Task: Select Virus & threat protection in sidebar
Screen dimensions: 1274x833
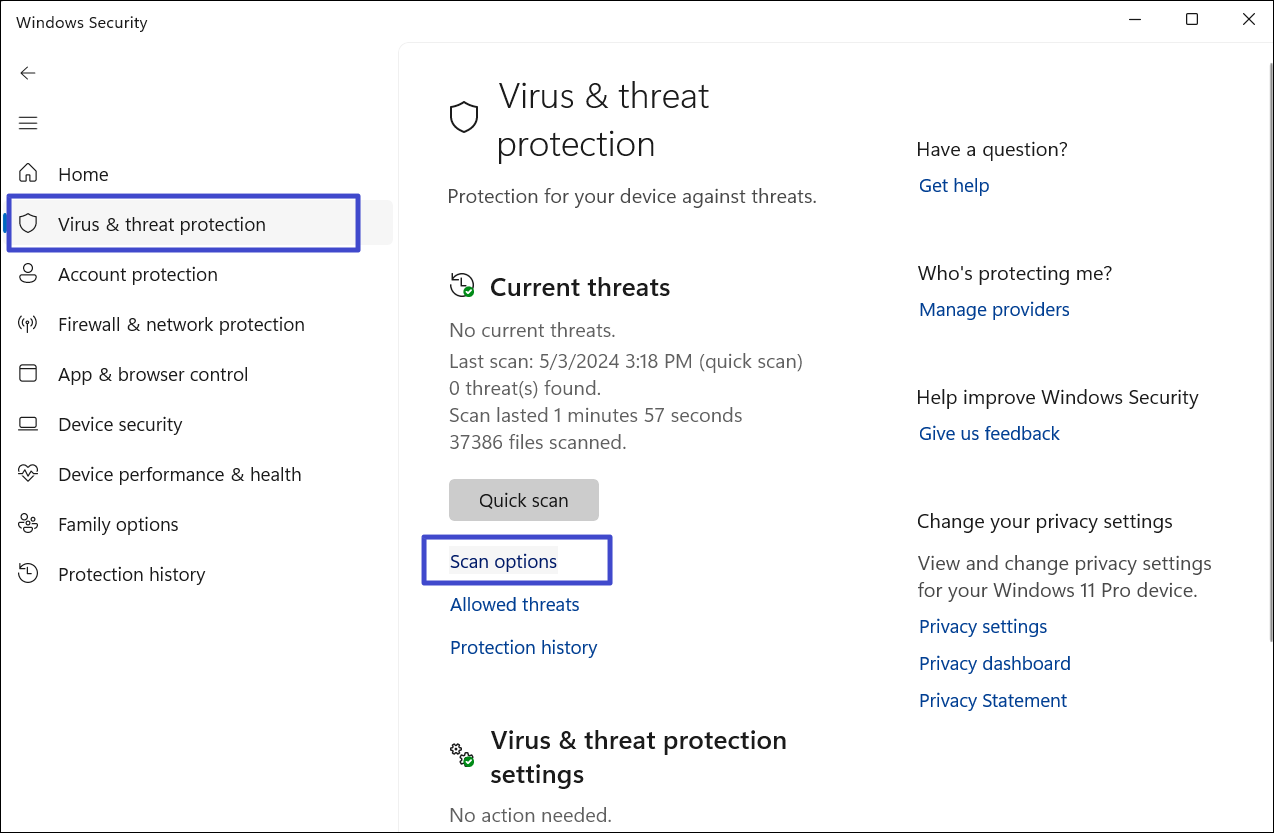Action: [x=162, y=224]
